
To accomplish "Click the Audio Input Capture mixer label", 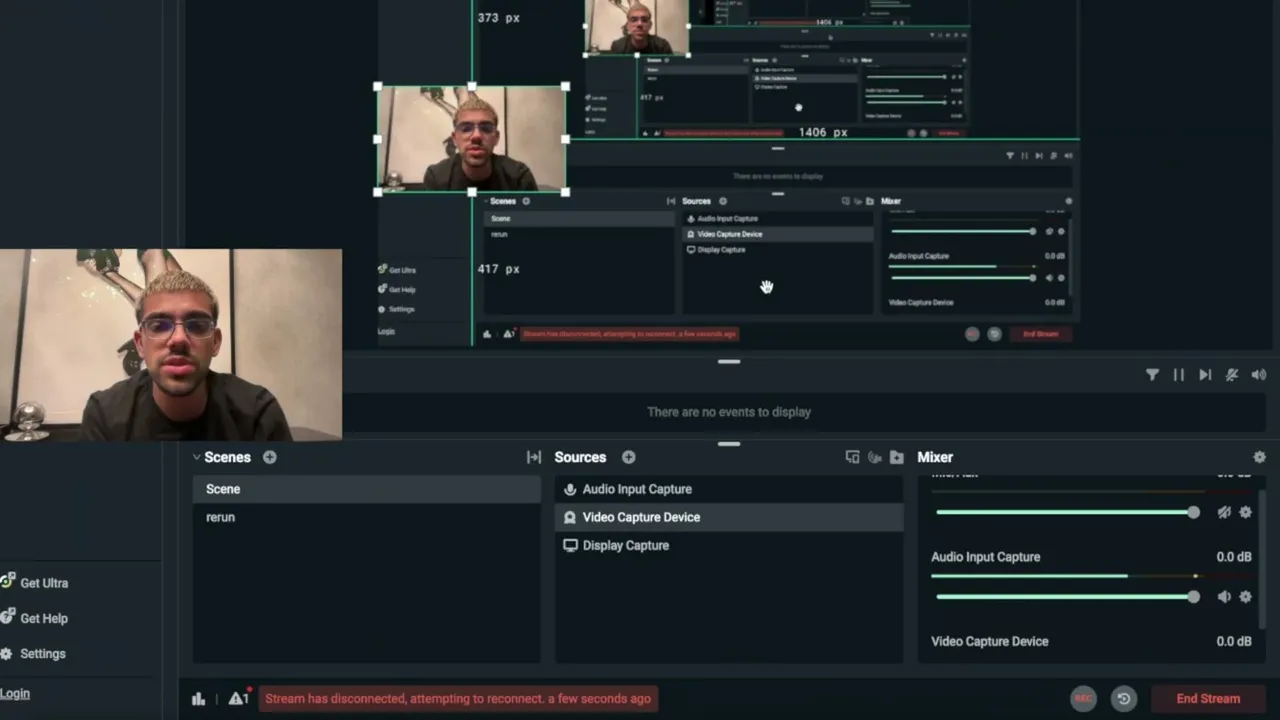I will pyautogui.click(x=985, y=557).
